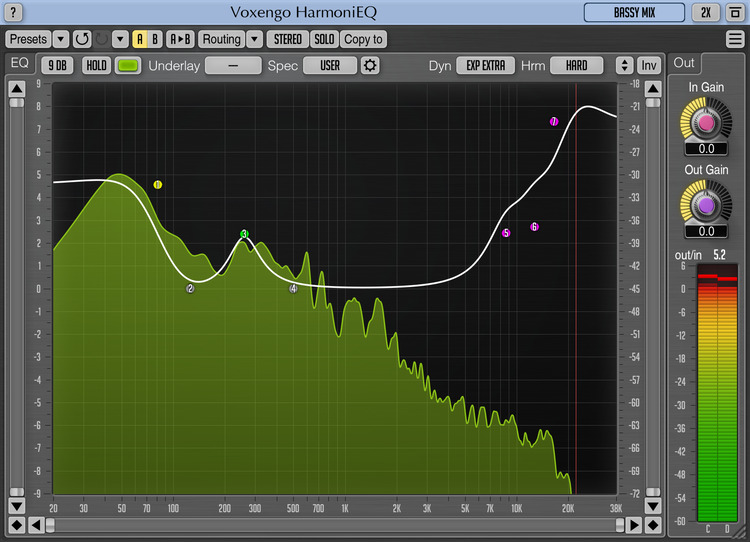This screenshot has height=542, width=750.
Task: Select magenta EQ band point 6
Action: 534,227
